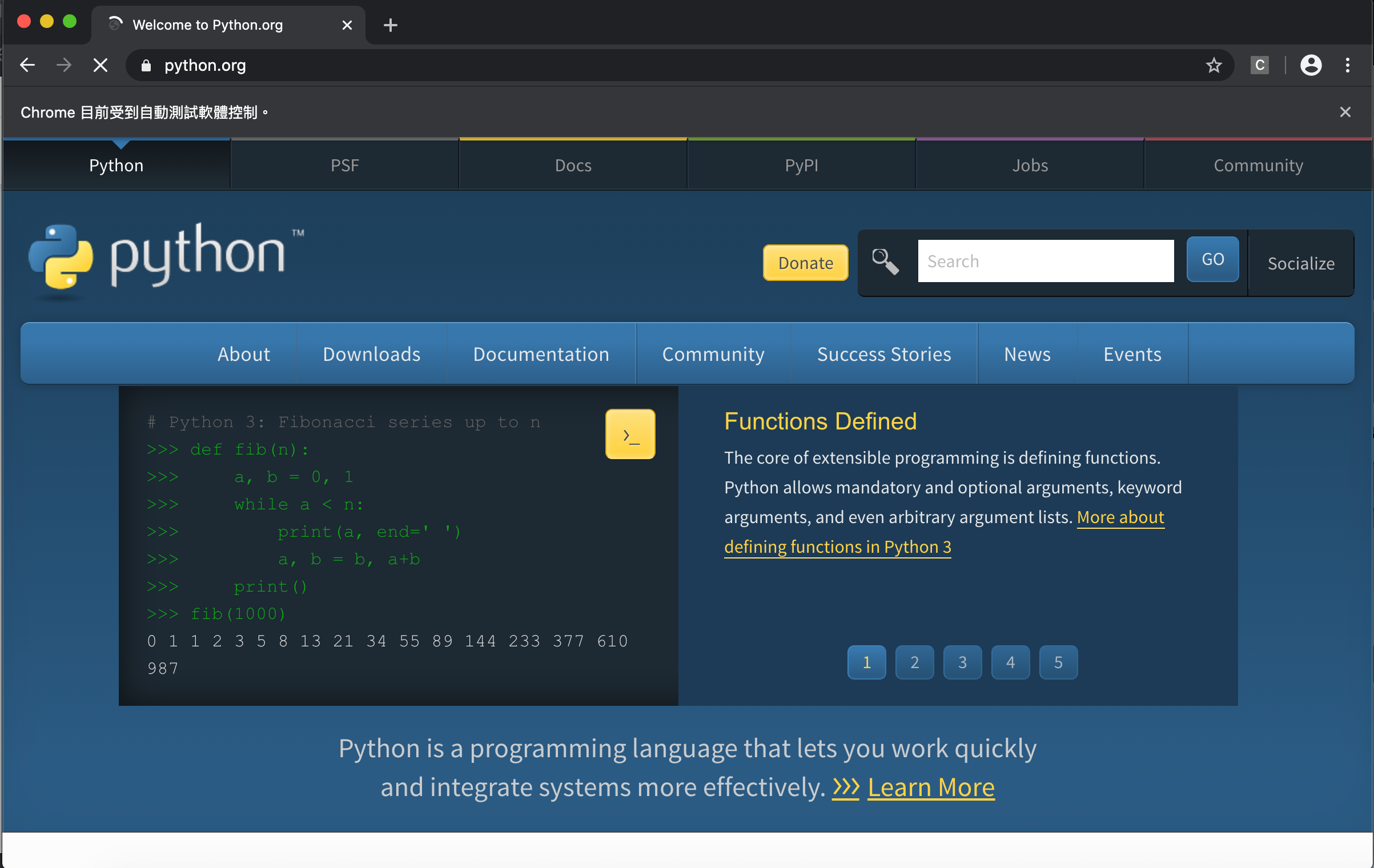Click the Functions Defined heading

pyautogui.click(x=821, y=421)
